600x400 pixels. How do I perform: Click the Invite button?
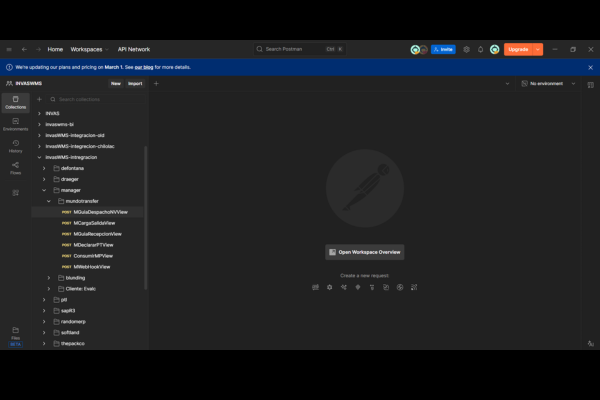pyautogui.click(x=443, y=49)
